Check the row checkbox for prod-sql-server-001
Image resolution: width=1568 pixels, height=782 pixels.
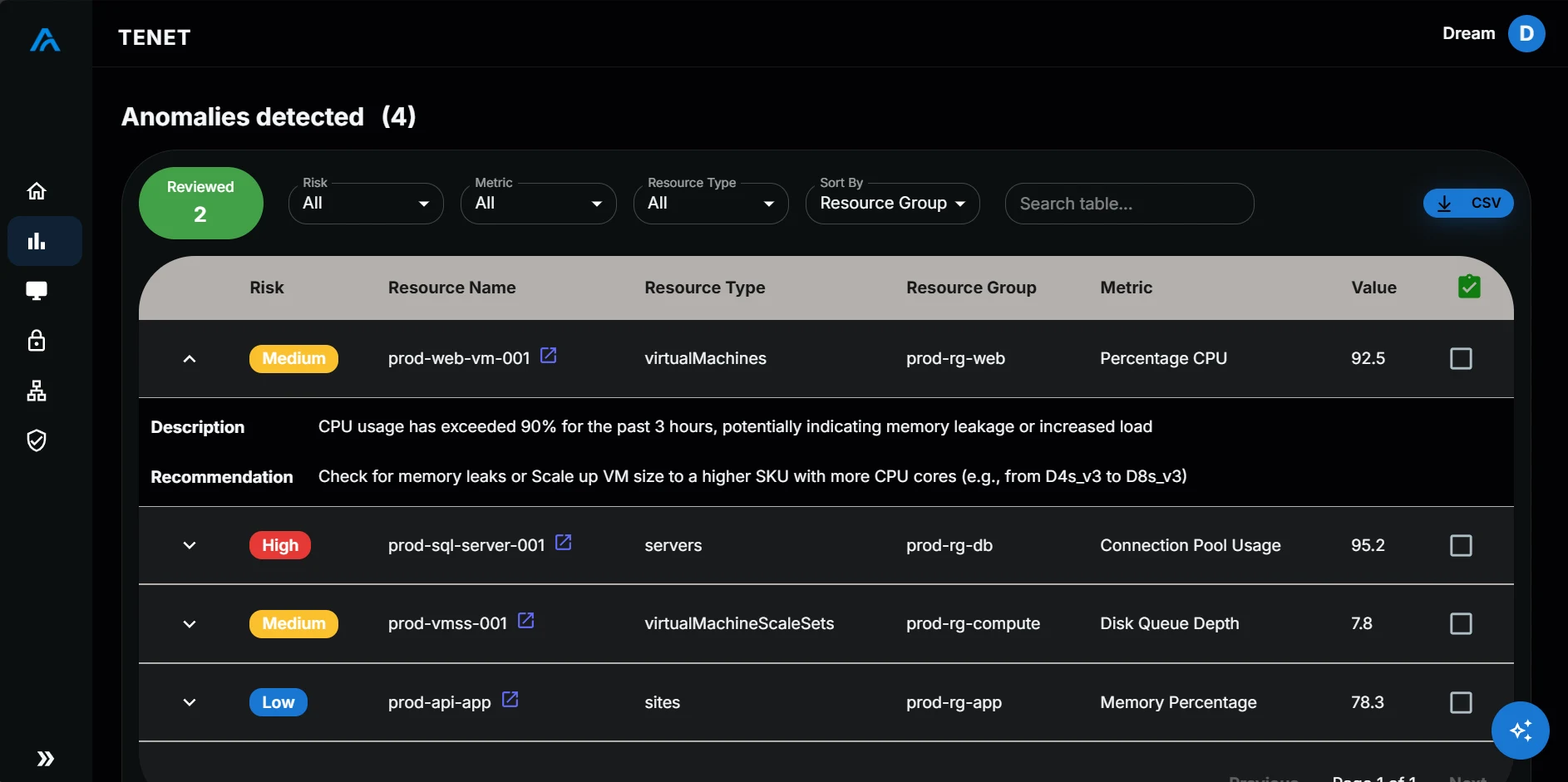tap(1461, 546)
